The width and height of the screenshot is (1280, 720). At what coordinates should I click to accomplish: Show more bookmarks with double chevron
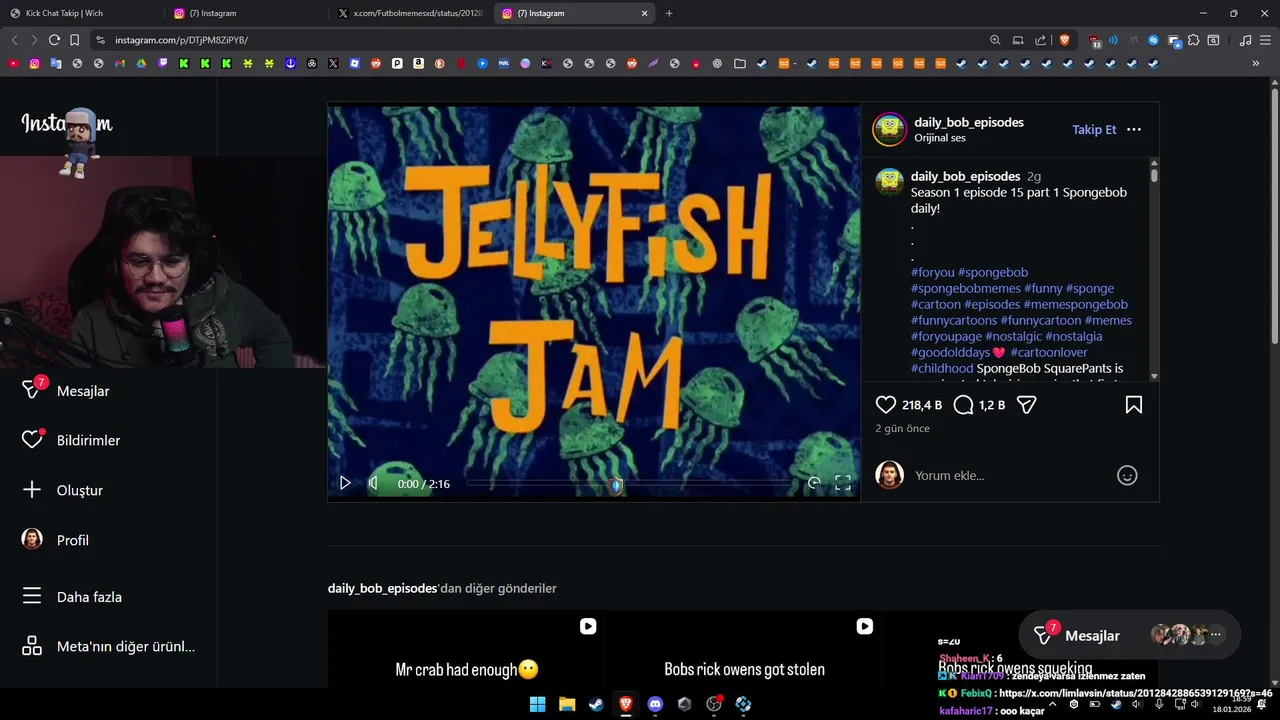coord(1256,63)
